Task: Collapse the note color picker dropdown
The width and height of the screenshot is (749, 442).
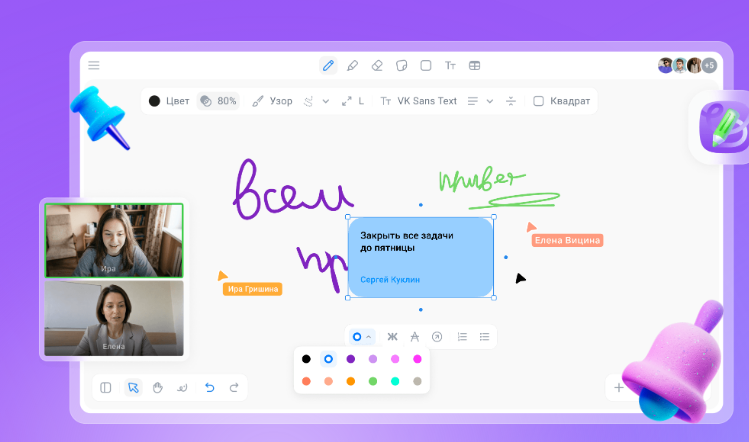Action: coord(362,337)
